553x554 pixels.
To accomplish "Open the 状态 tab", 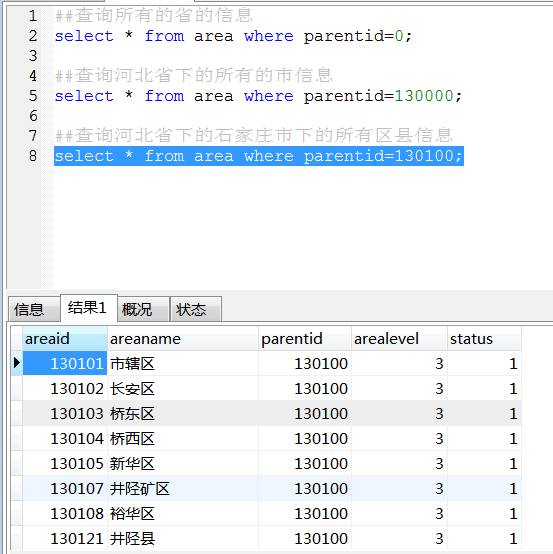I will [196, 310].
